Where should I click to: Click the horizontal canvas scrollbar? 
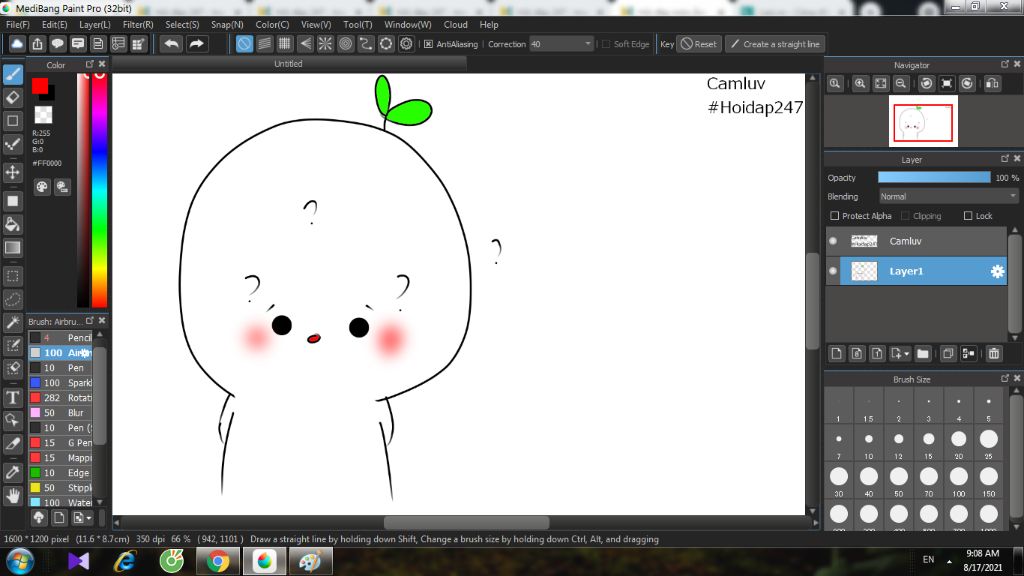coord(466,522)
